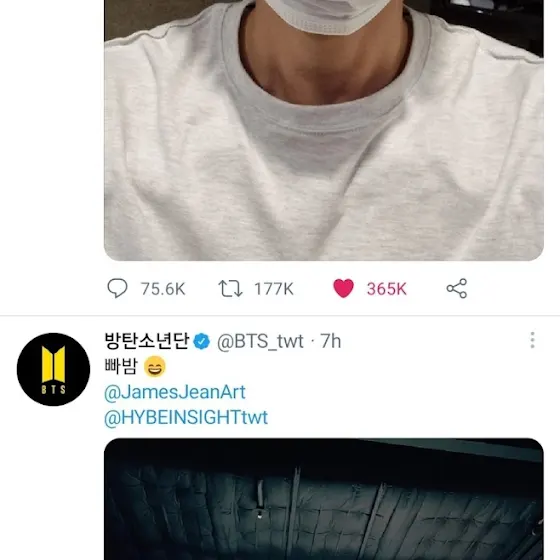The width and height of the screenshot is (560, 560).
Task: View the dark ceiling photo
Action: point(324,499)
